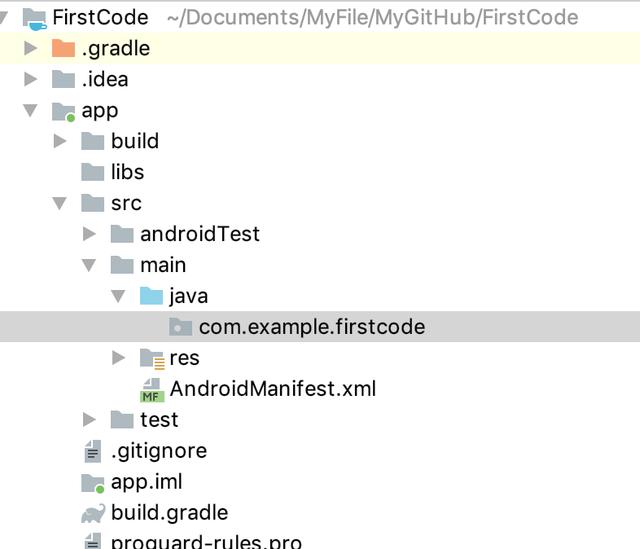
Task: Click the blue java source folder icon
Action: pos(151,296)
